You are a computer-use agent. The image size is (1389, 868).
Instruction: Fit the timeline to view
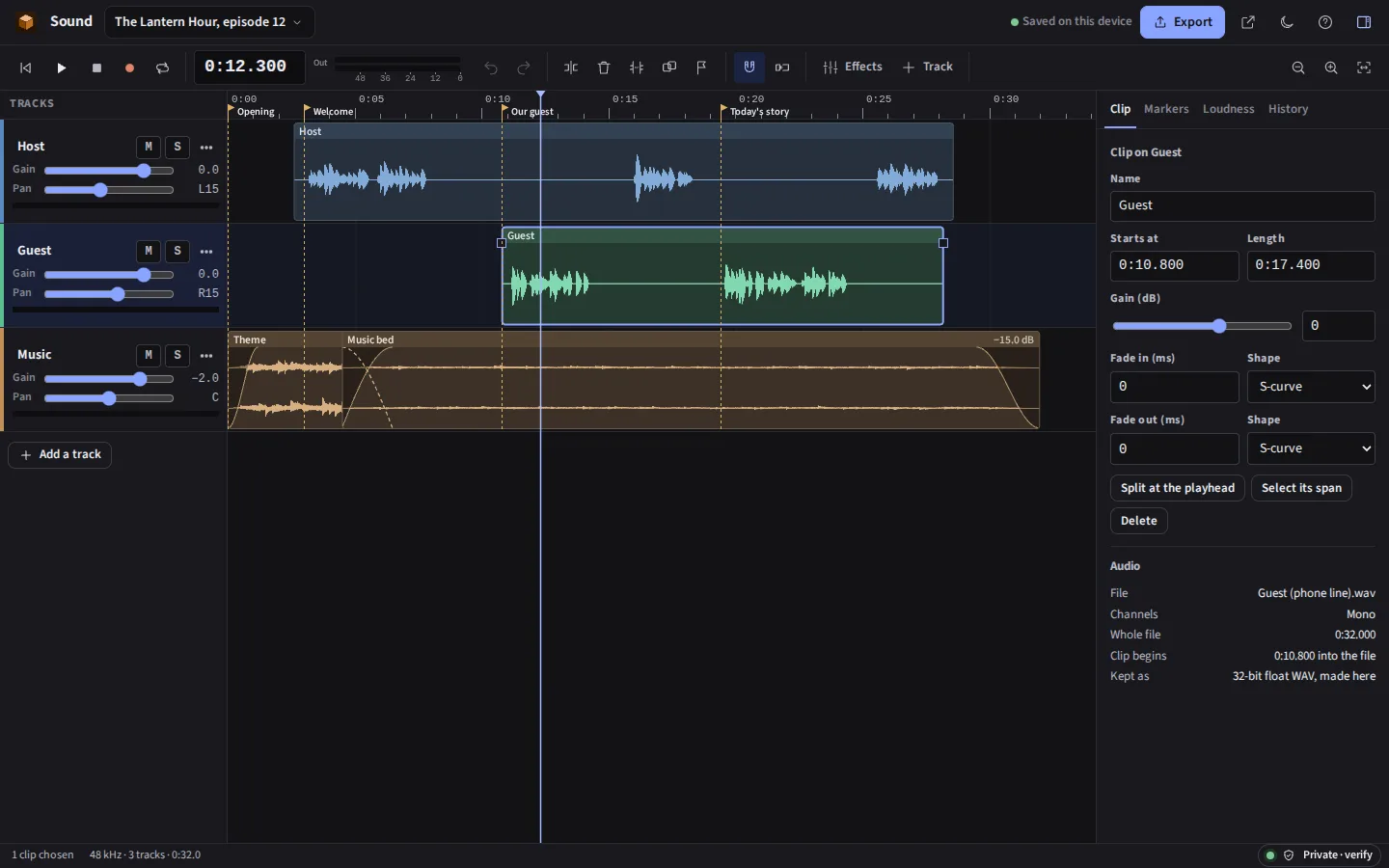point(1364,68)
